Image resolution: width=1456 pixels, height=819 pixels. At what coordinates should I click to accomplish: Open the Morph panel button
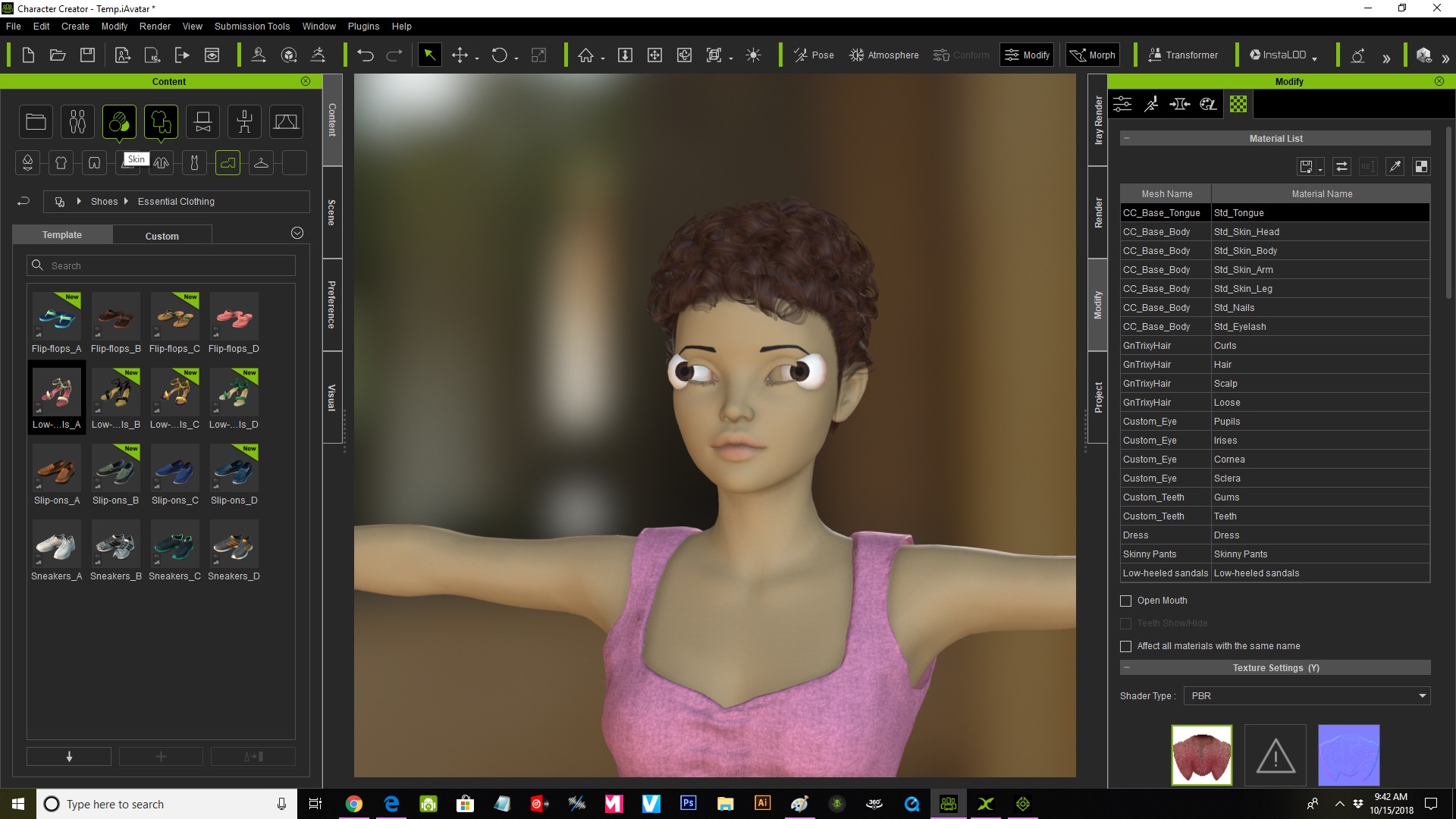(1093, 55)
